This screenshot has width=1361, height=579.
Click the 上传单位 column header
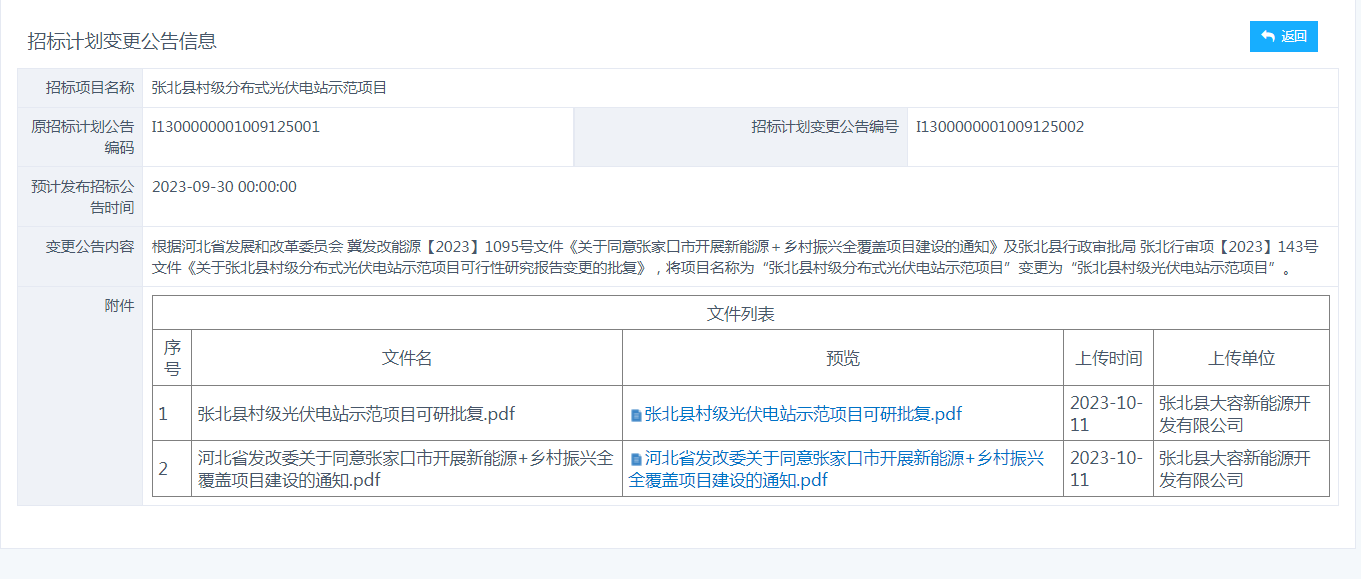[x=1241, y=358]
